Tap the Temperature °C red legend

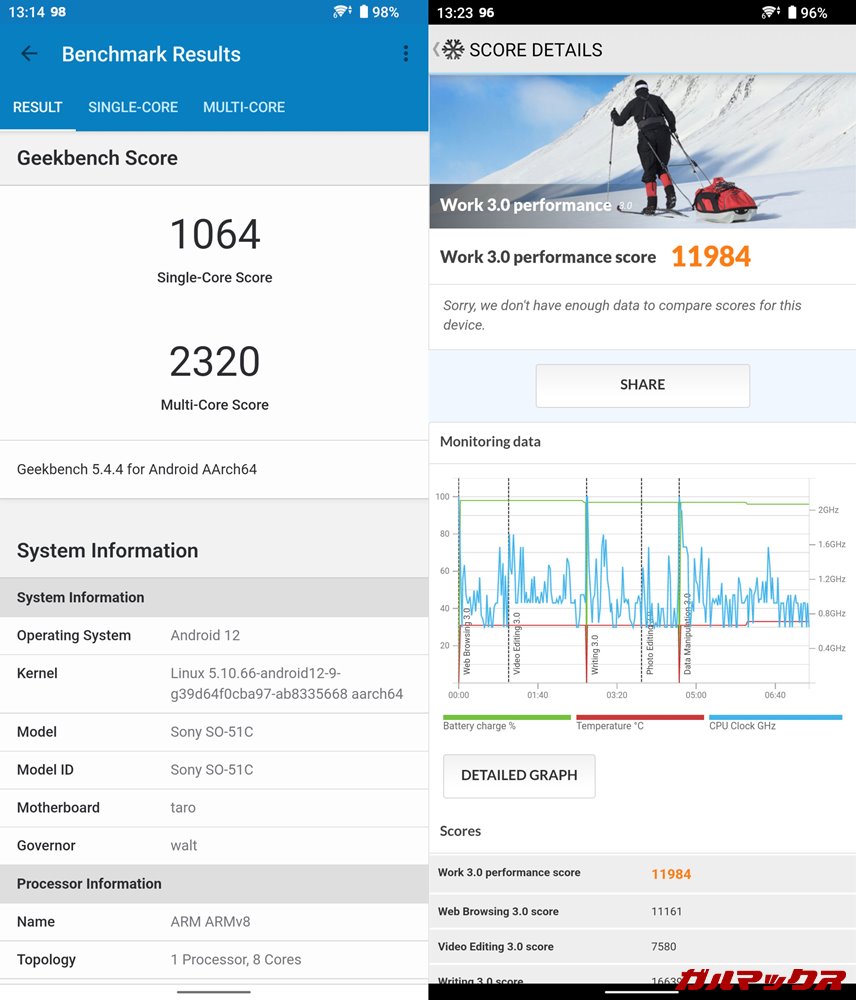coord(640,722)
